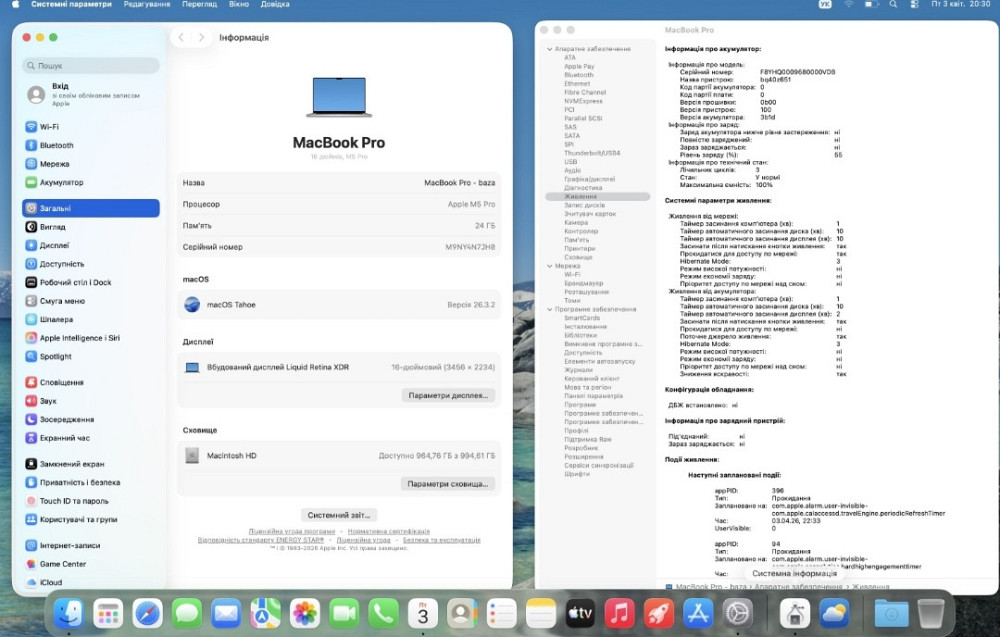The height and width of the screenshot is (637, 1000).
Task: Open the App Store from the Dock
Action: (698, 614)
